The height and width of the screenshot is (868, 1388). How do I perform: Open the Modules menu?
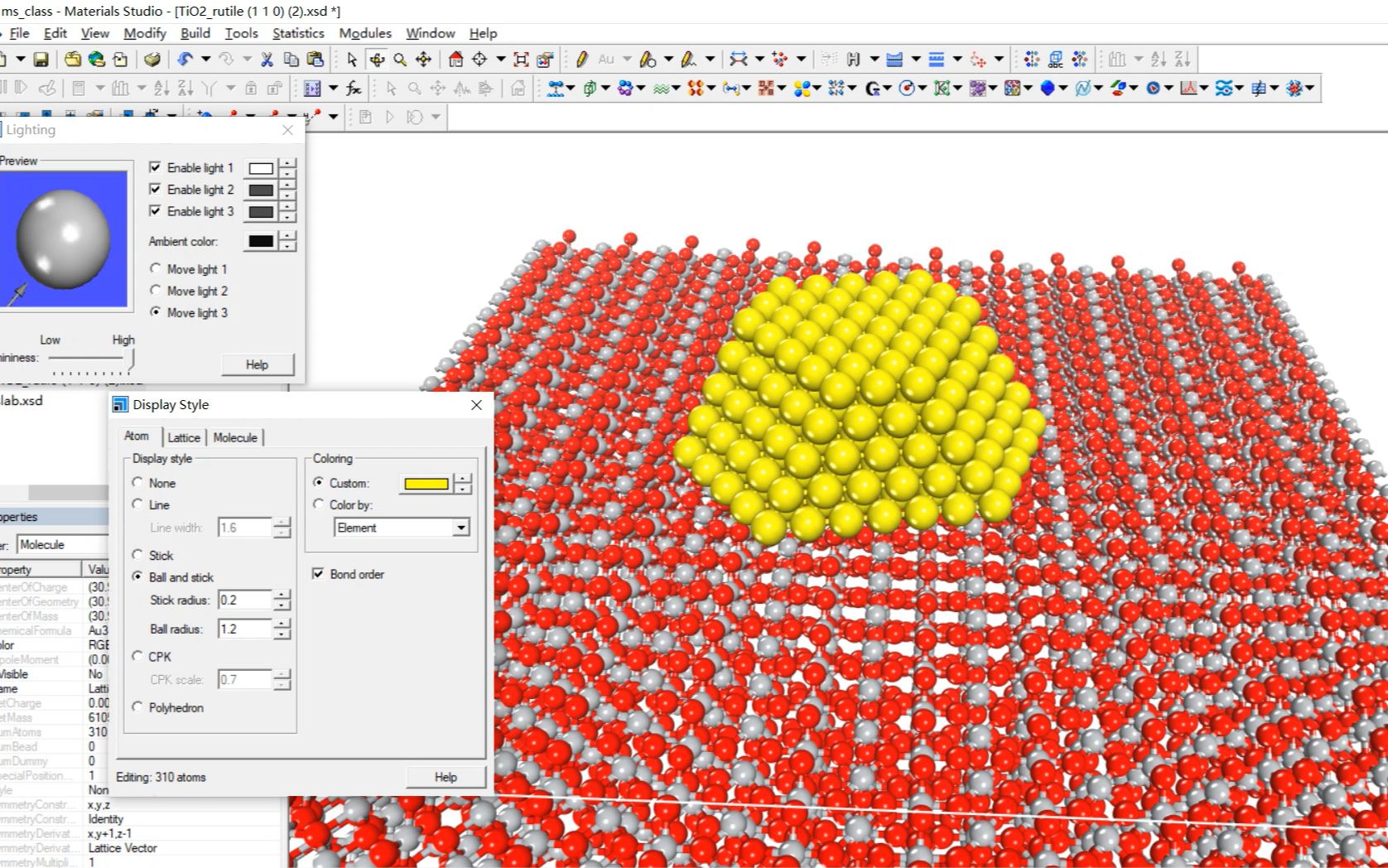coord(365,33)
